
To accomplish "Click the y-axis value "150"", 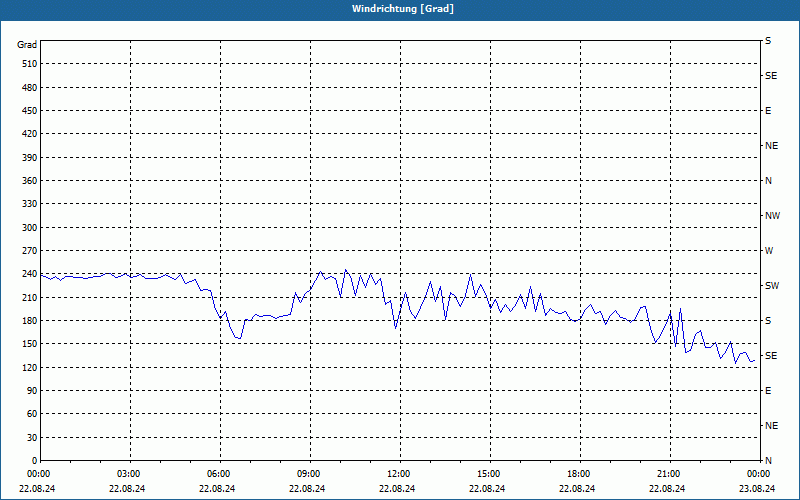I will (x=30, y=344).
